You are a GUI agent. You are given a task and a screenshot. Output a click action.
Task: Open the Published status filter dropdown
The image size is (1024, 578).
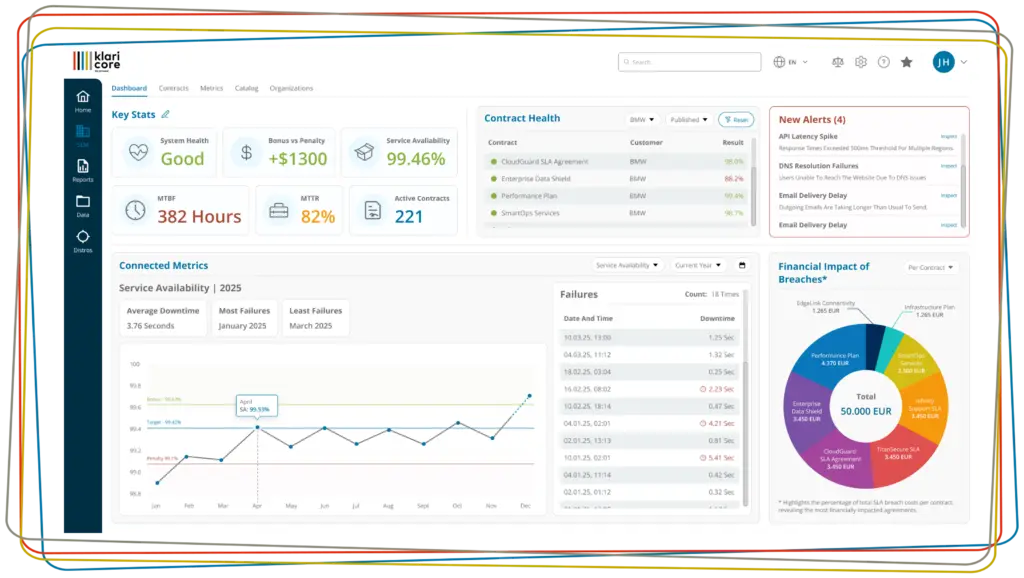pyautogui.click(x=689, y=120)
